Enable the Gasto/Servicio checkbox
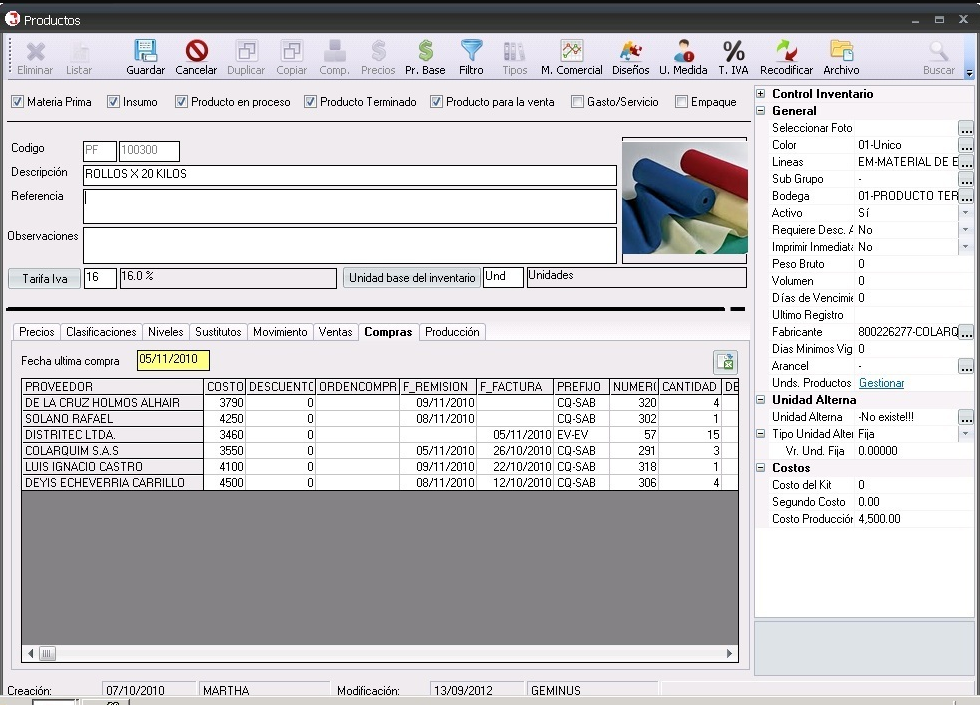The width and height of the screenshot is (980, 705). click(x=578, y=101)
